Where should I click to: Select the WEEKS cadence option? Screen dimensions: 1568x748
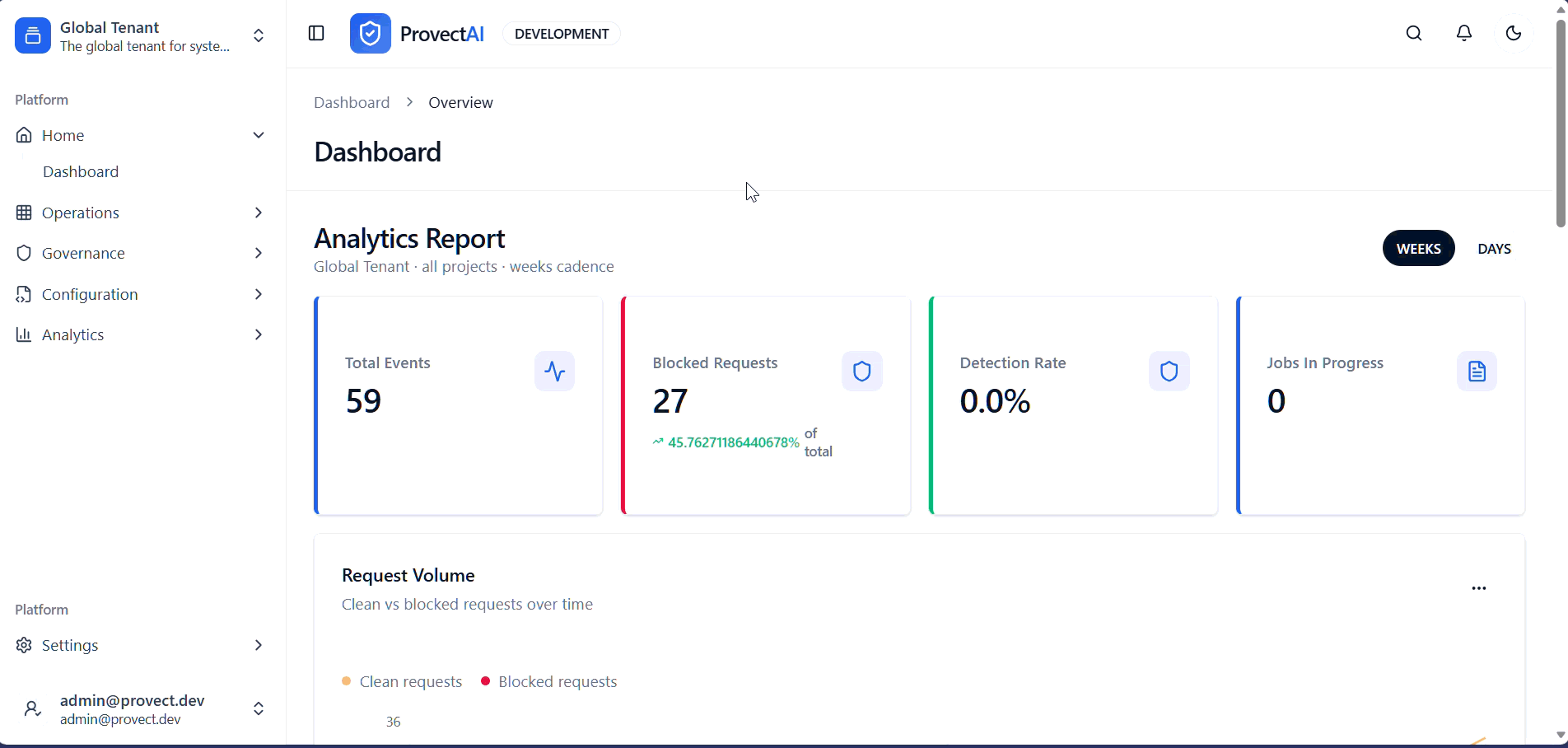click(x=1418, y=248)
